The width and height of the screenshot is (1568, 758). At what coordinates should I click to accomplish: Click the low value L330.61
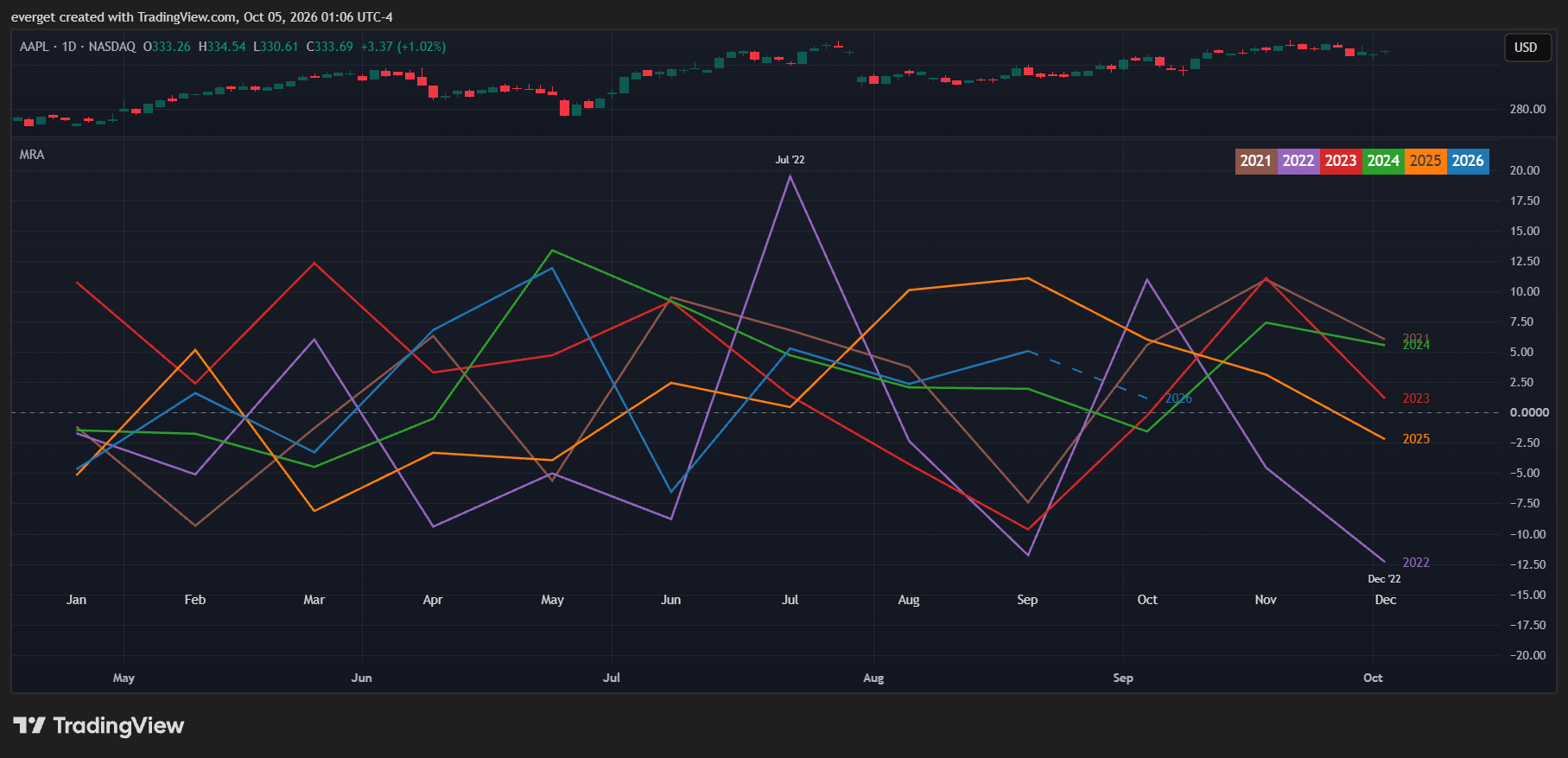click(x=276, y=47)
